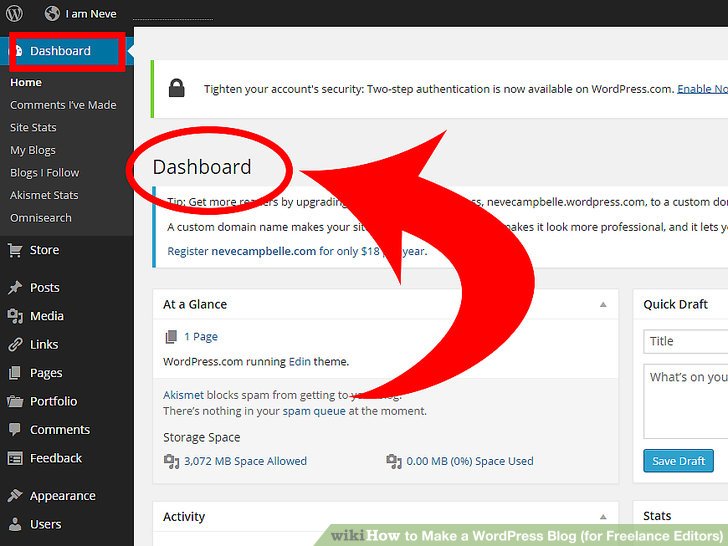Click the WordPress logo icon

pyautogui.click(x=15, y=14)
